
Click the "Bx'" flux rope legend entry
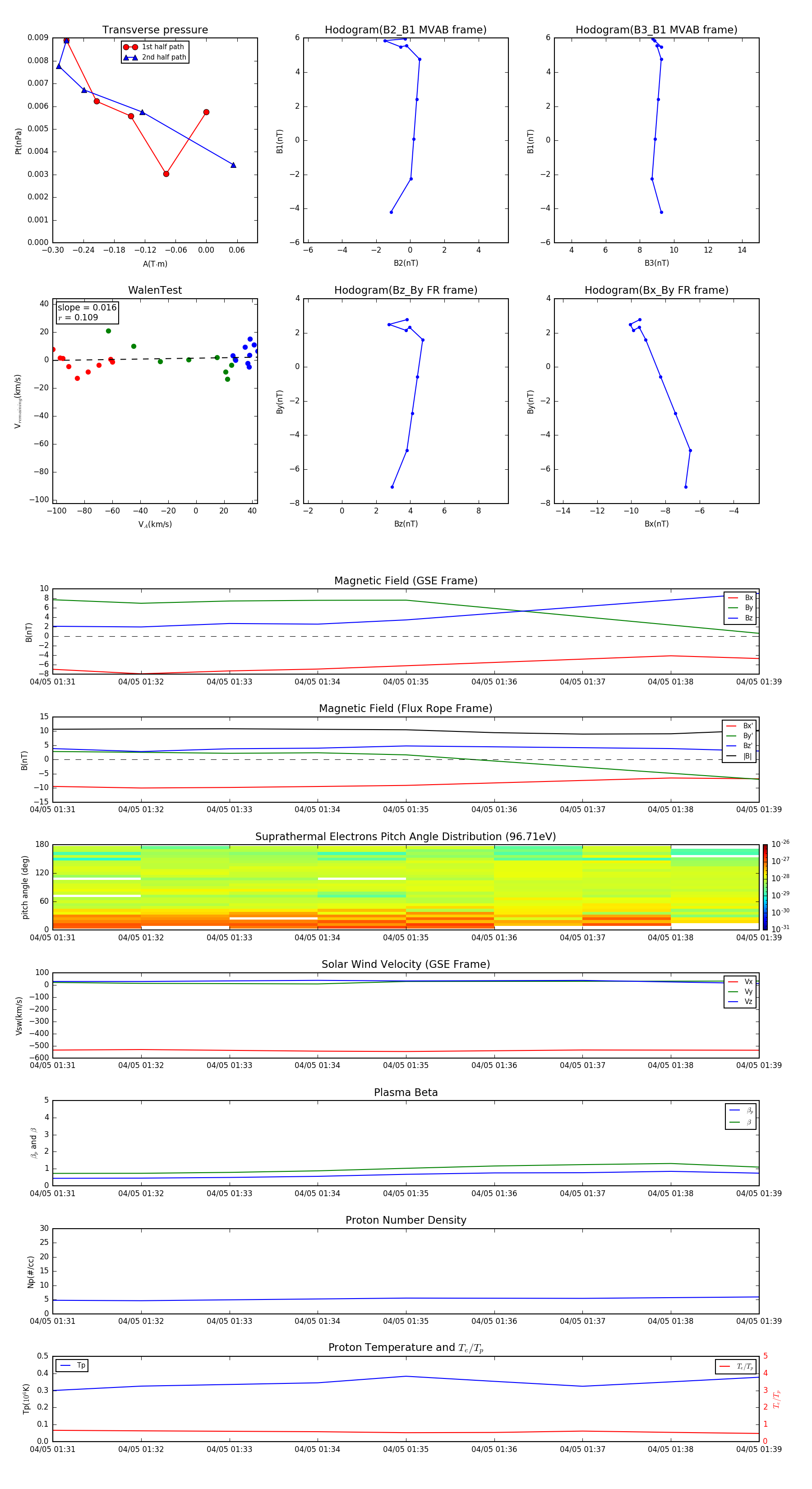click(739, 726)
